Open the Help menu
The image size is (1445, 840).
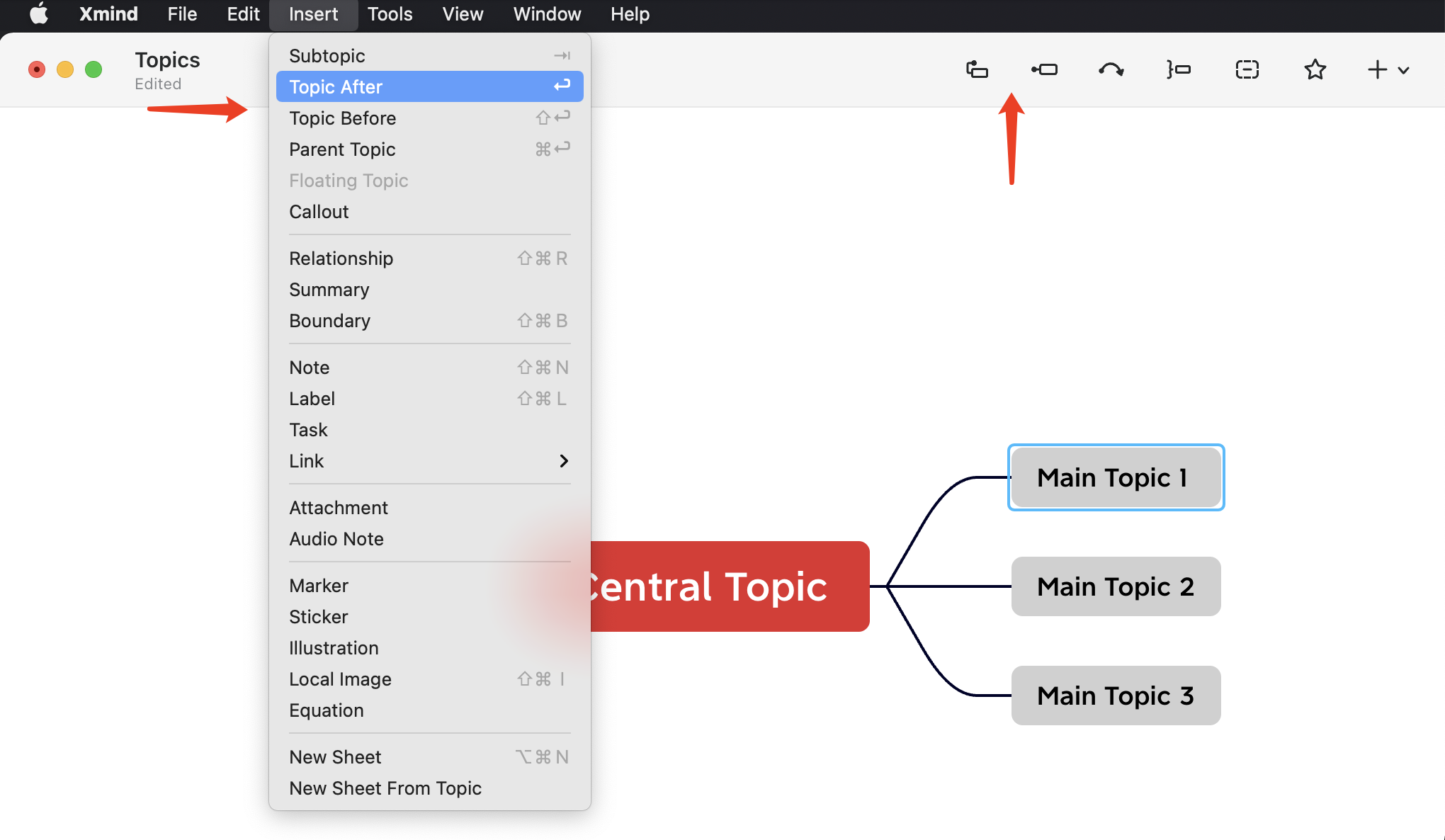[630, 14]
